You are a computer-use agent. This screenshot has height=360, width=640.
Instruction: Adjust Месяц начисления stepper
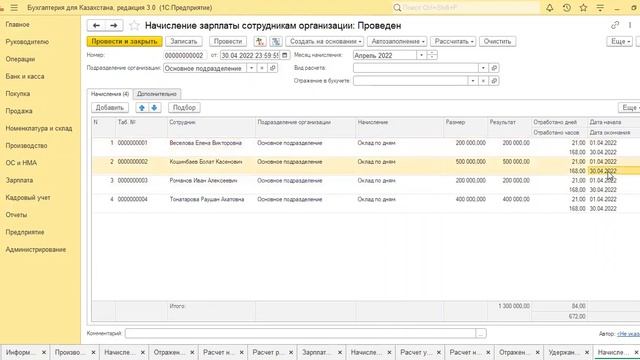point(432,55)
